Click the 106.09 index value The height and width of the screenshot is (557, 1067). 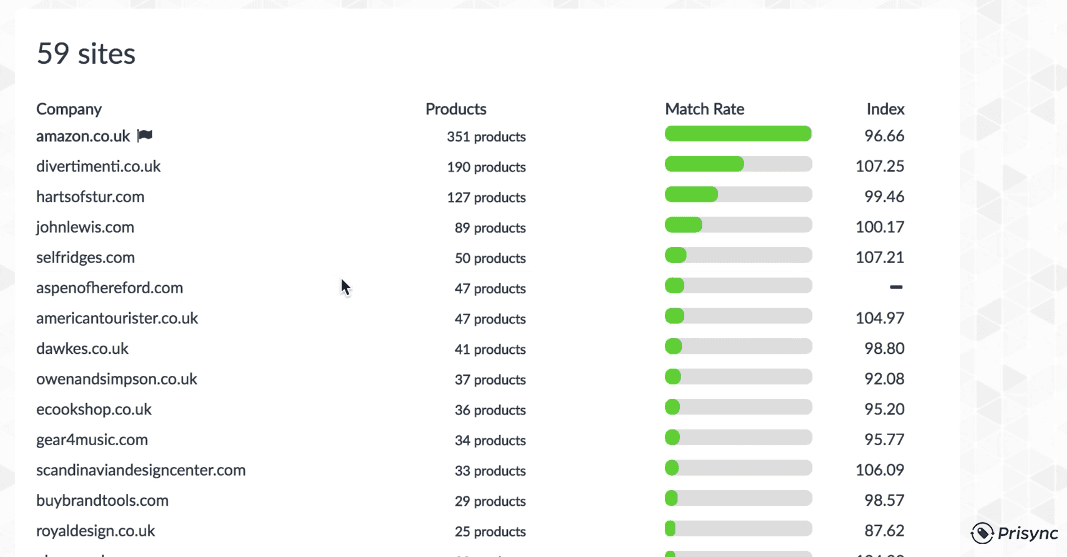(x=879, y=470)
